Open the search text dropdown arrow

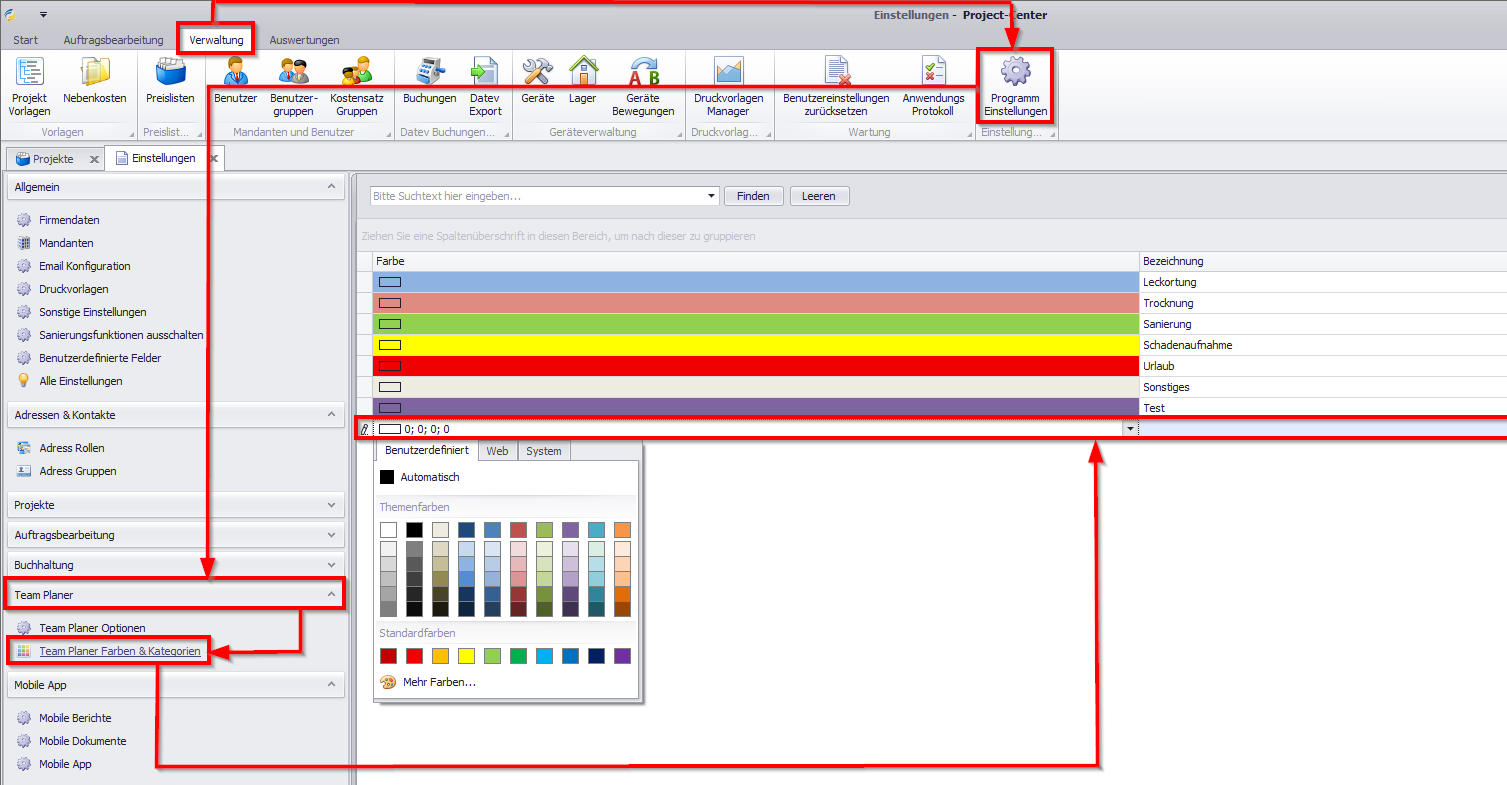tap(711, 197)
